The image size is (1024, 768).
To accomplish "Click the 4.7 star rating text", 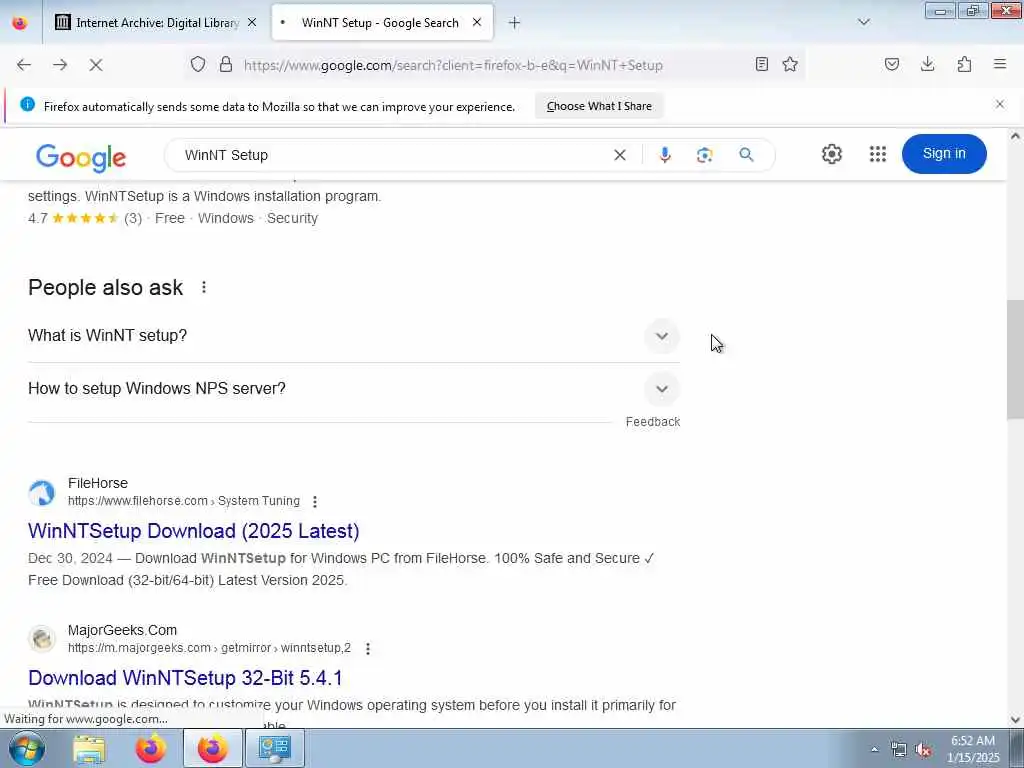I will [38, 218].
